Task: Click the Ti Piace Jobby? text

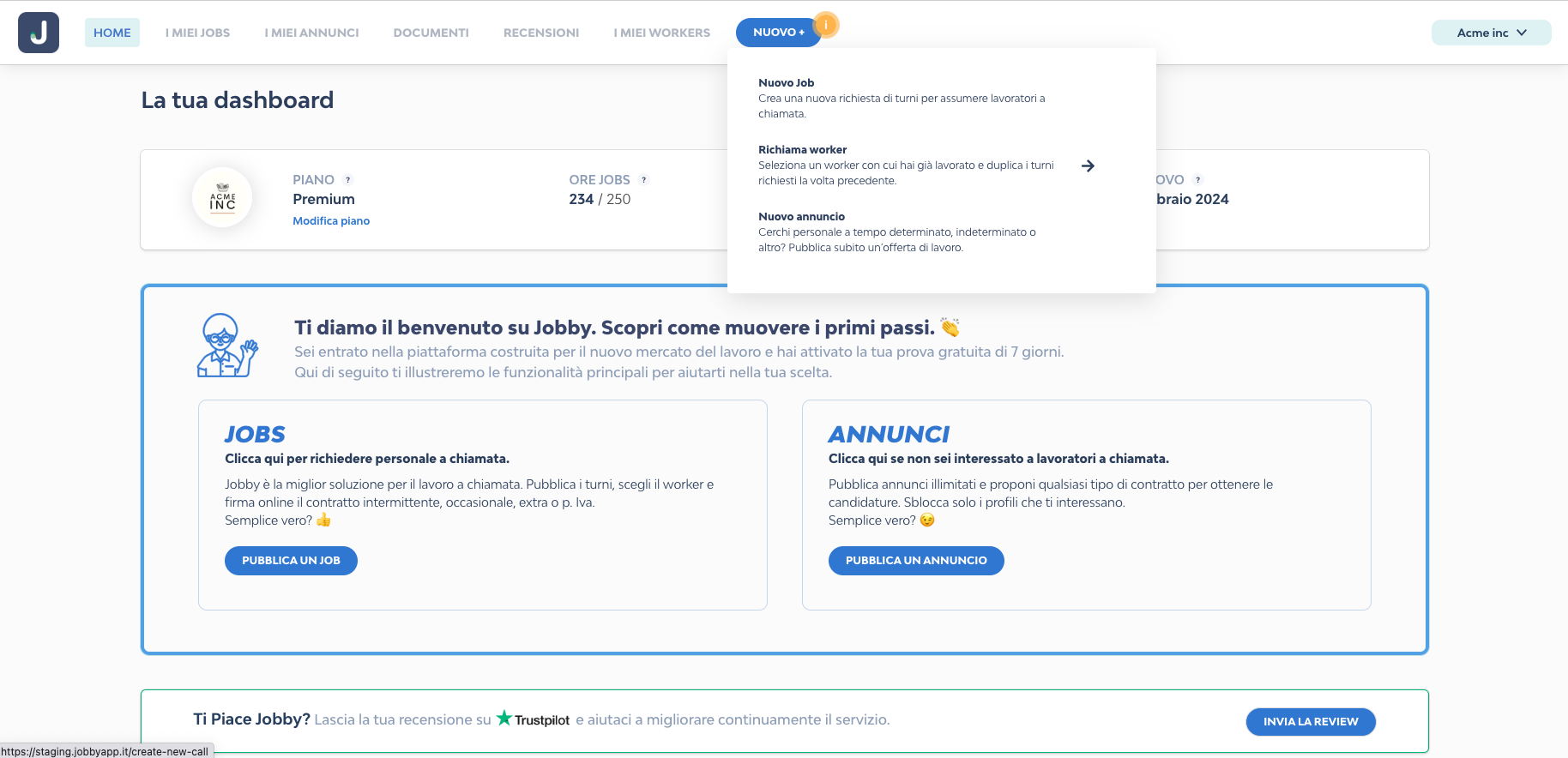Action: point(251,719)
